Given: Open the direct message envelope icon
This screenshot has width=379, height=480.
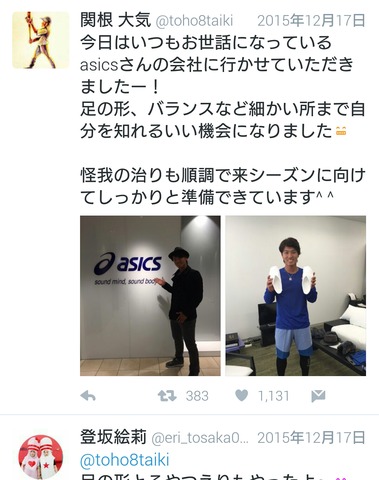Looking at the screenshot, I should pos(318,396).
